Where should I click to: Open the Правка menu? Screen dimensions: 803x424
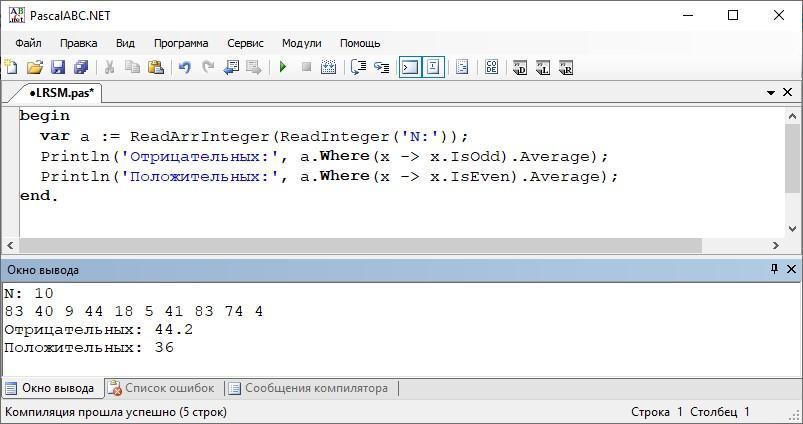tap(78, 44)
